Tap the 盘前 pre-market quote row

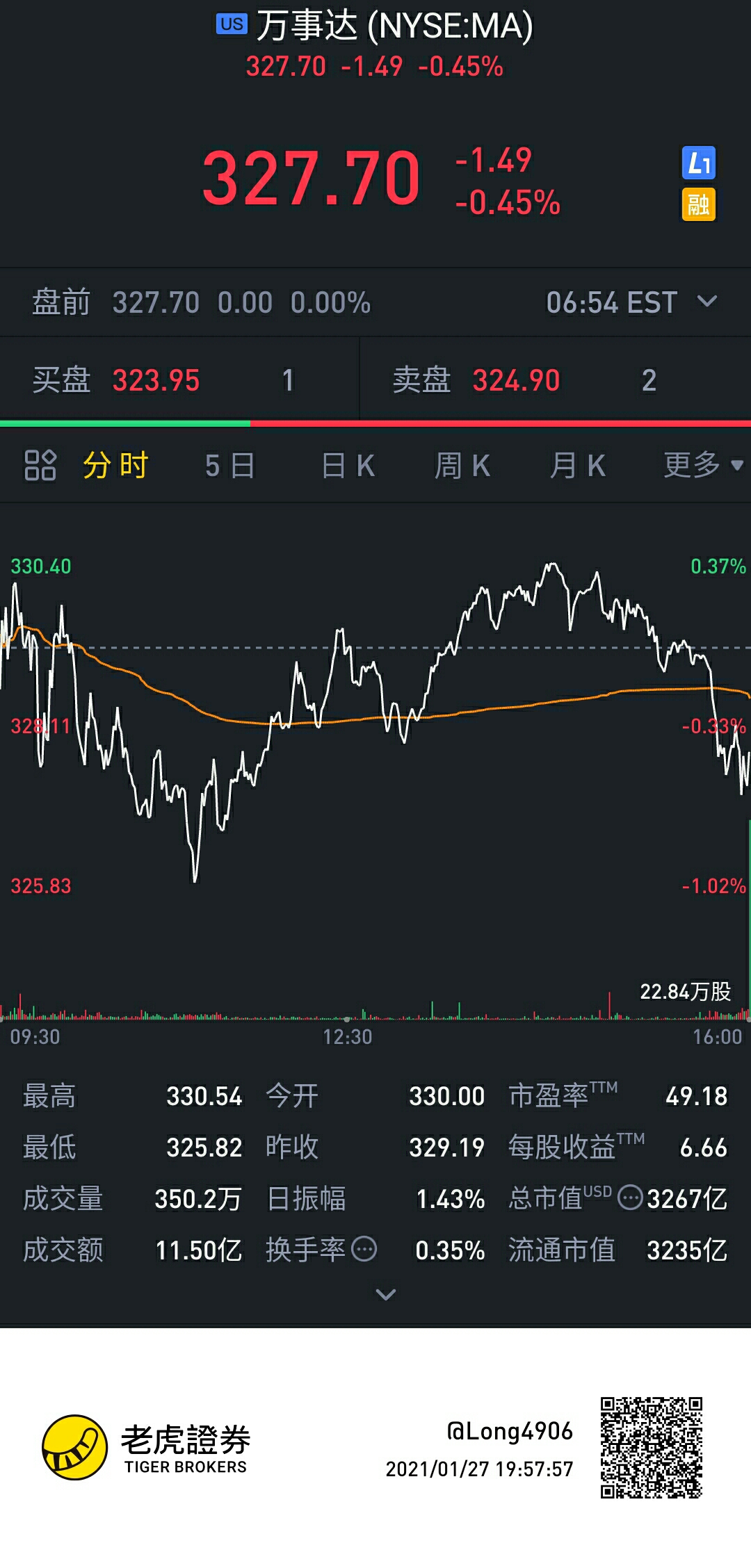[375, 302]
